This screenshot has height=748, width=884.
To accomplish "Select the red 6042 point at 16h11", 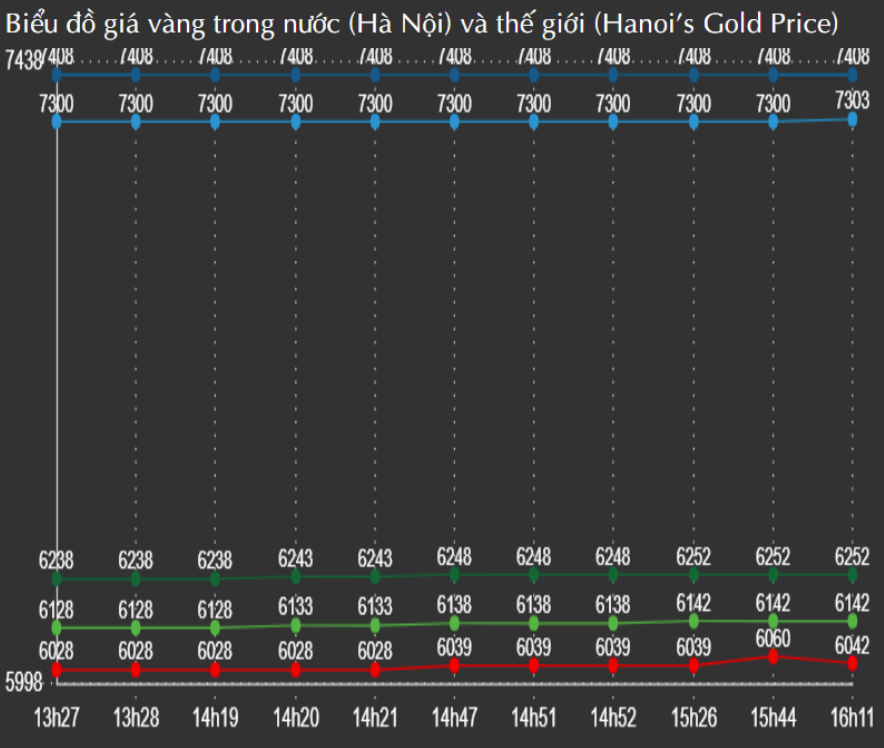I will pos(852,663).
